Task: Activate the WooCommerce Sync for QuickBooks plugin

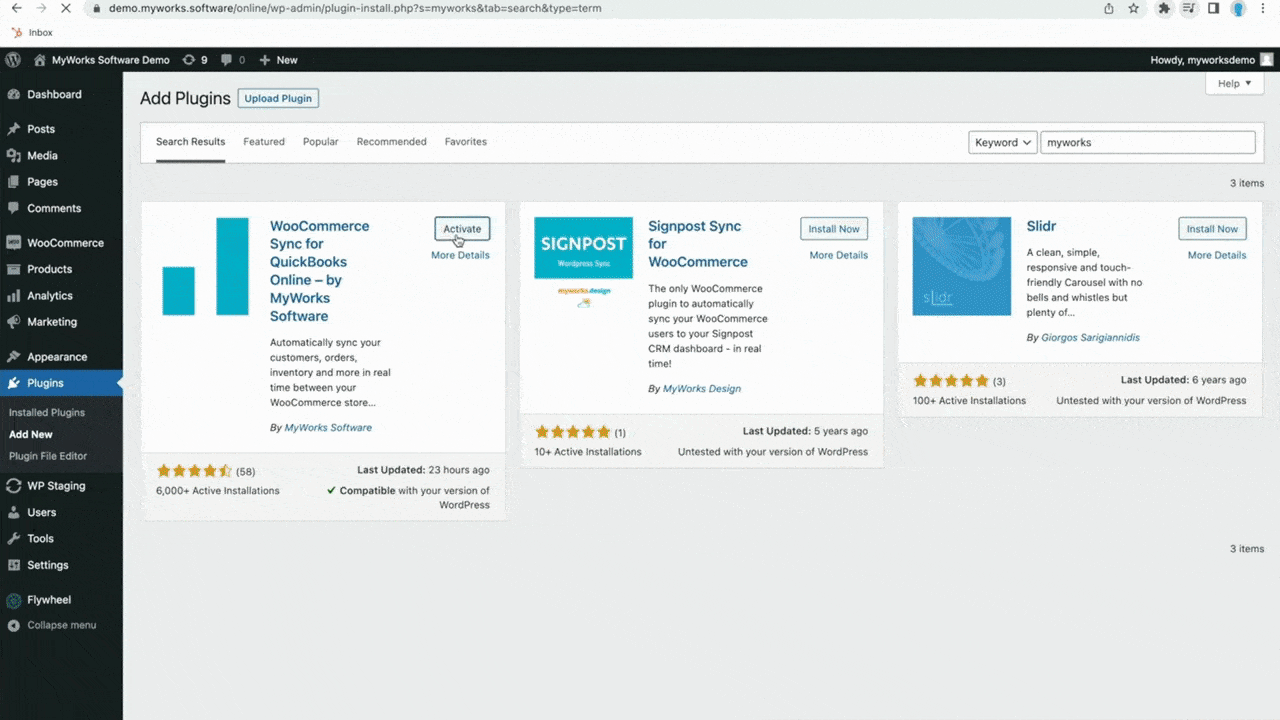Action: tap(462, 229)
